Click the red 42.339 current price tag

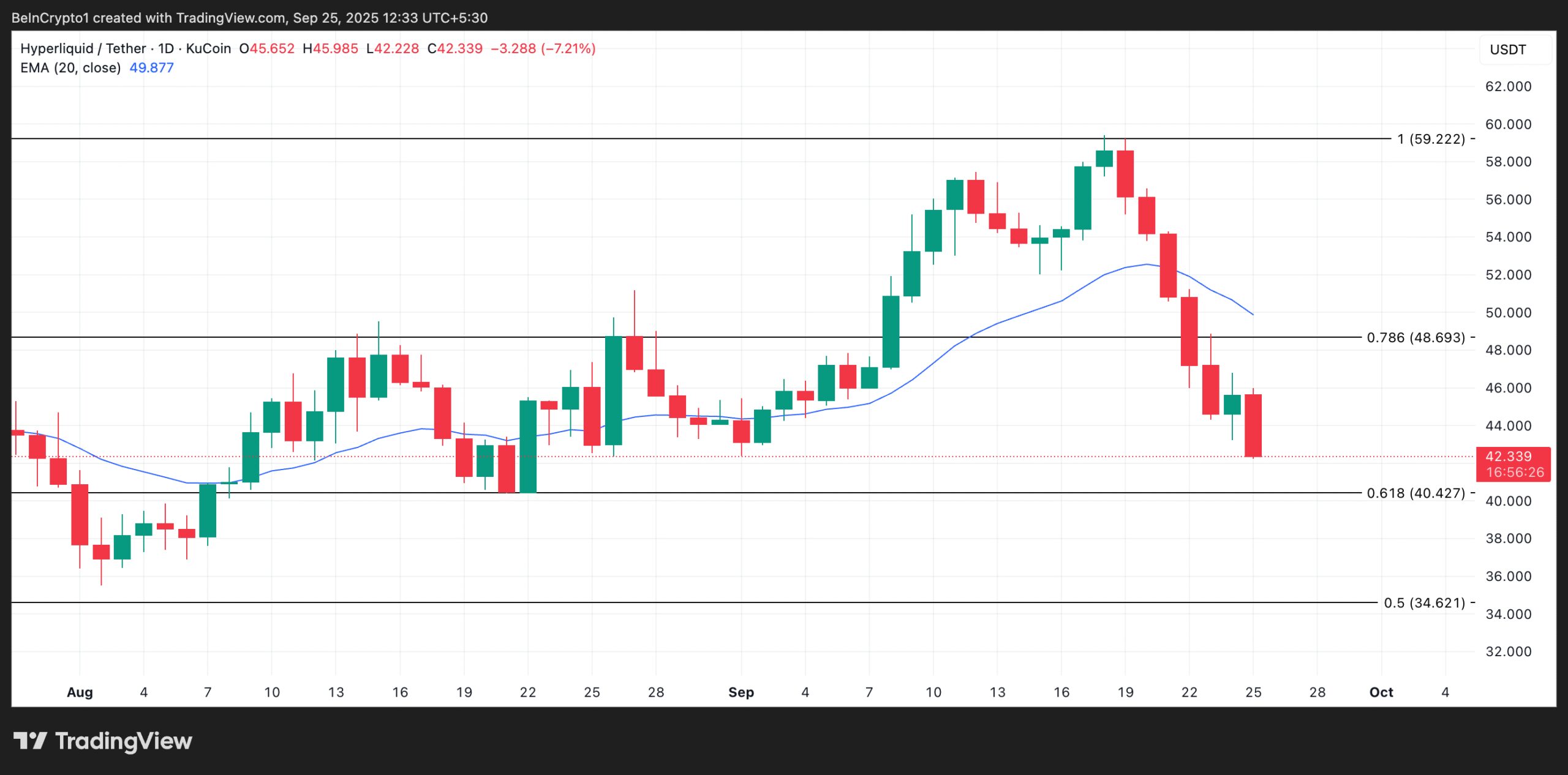click(x=1512, y=463)
